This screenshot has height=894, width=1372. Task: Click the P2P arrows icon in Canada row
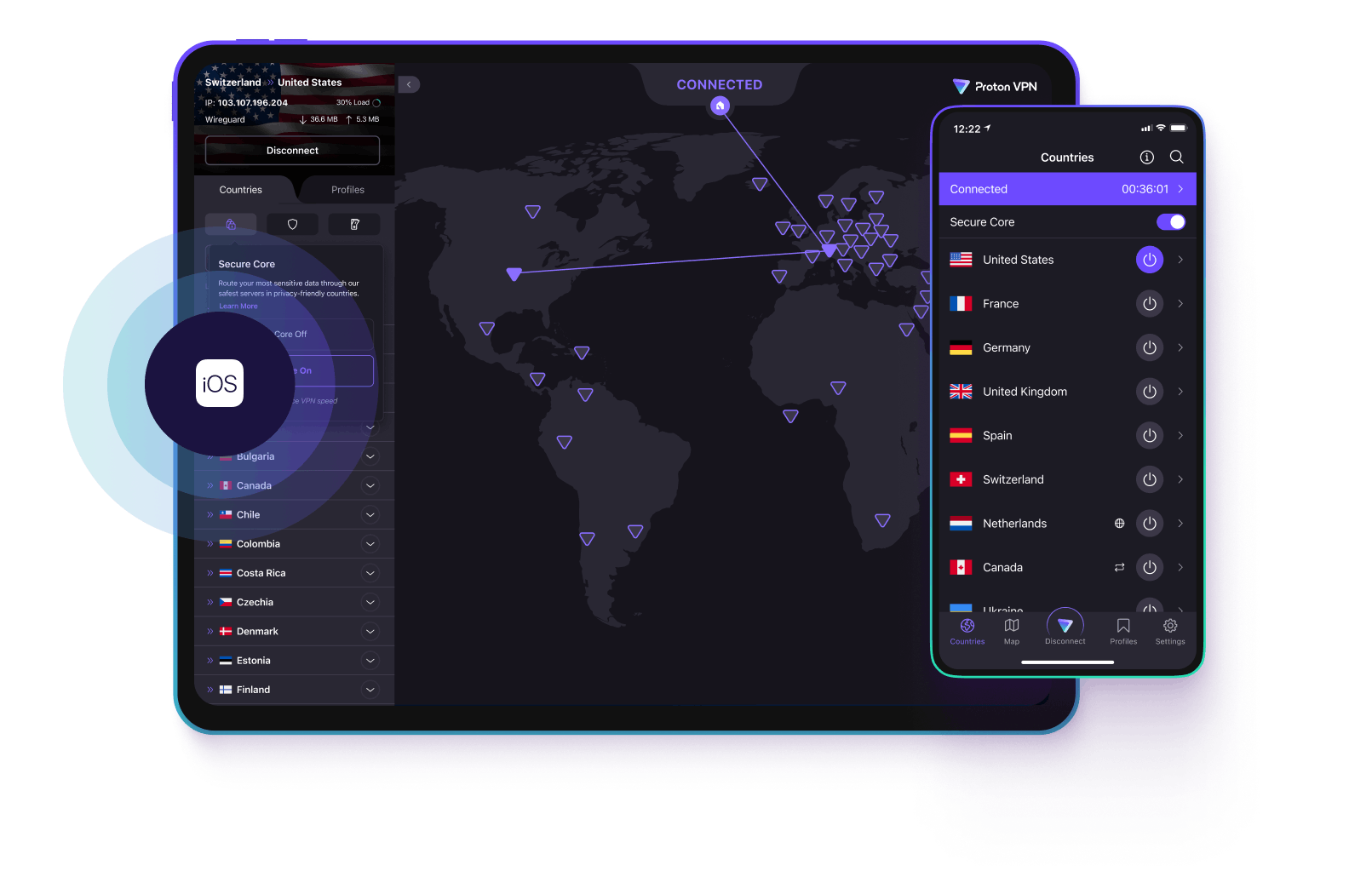(x=1120, y=567)
